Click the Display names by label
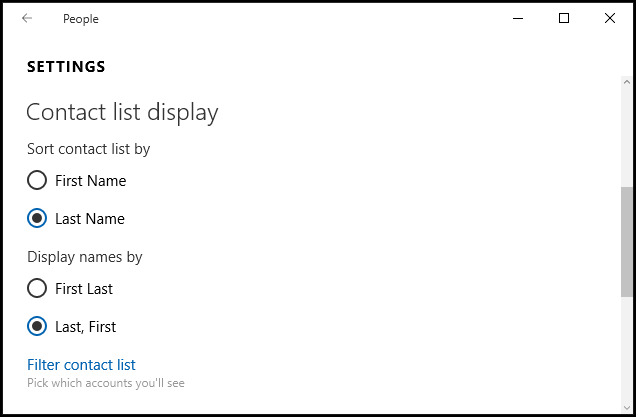636x417 pixels. [x=84, y=257]
